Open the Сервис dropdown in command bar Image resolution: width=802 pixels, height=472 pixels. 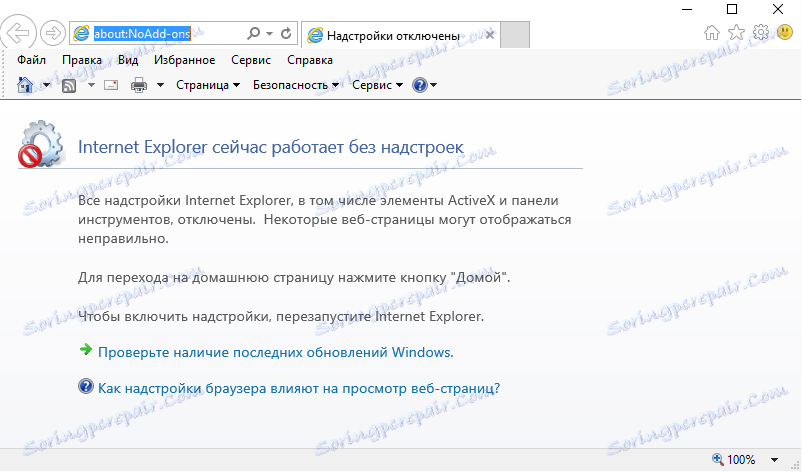click(x=377, y=85)
